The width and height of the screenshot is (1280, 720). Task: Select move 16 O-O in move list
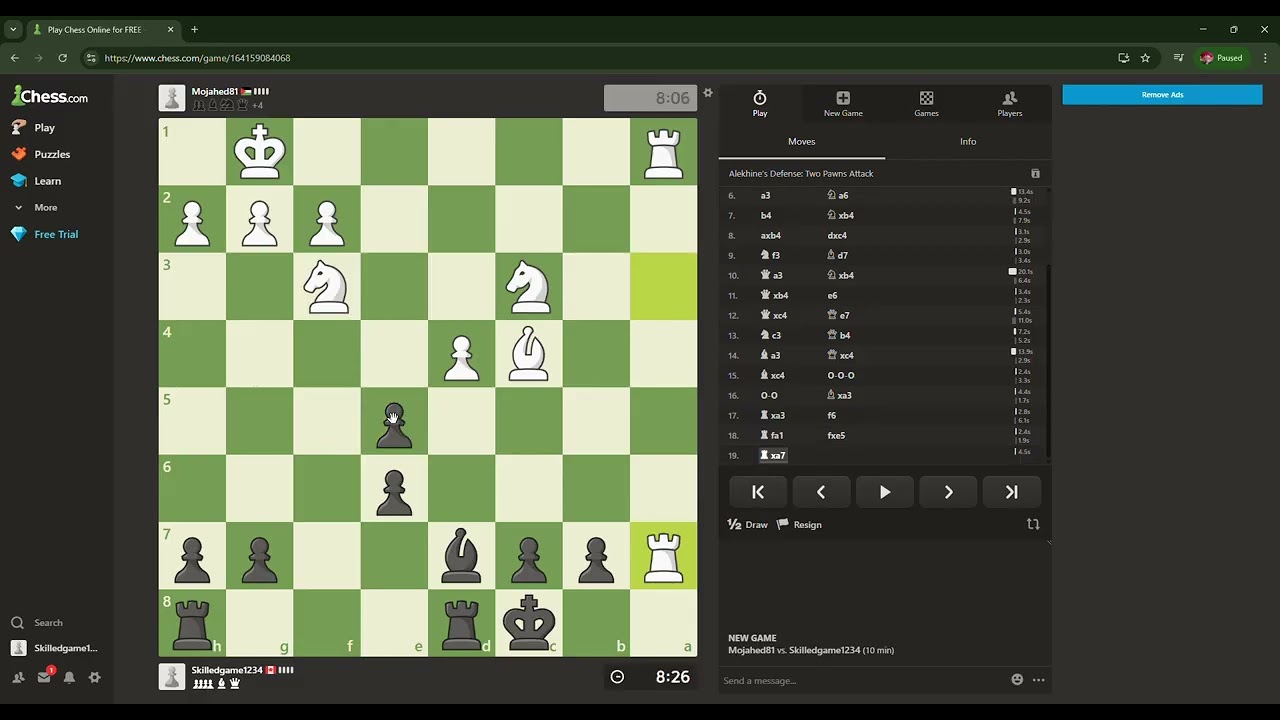[x=769, y=396]
